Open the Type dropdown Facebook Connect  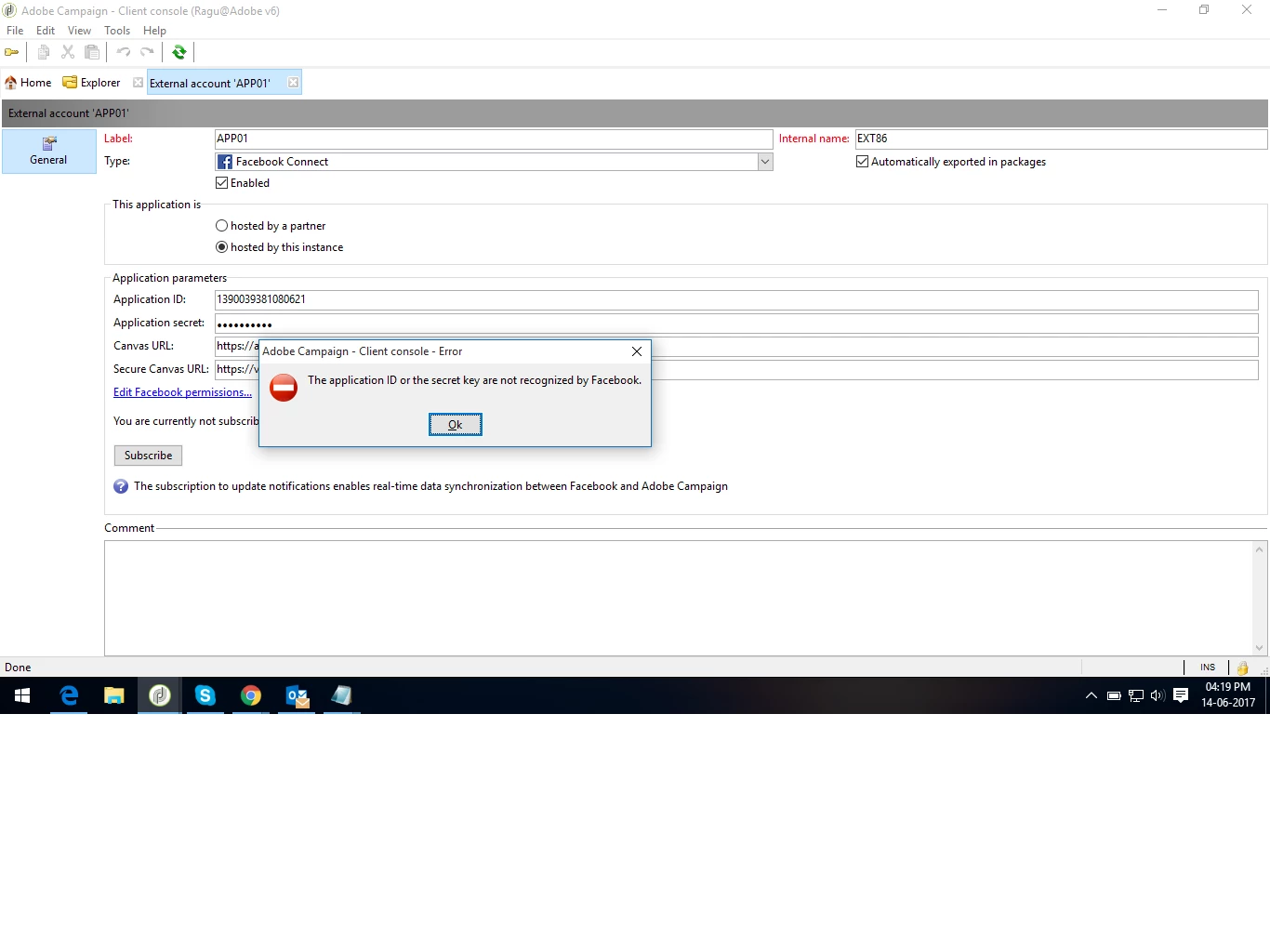coord(494,162)
